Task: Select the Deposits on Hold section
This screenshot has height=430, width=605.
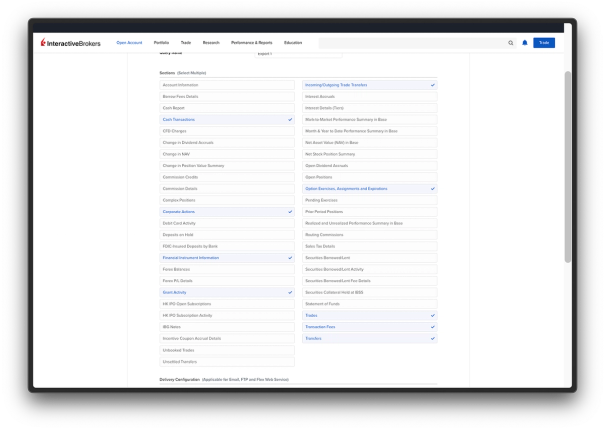Action: coord(227,235)
